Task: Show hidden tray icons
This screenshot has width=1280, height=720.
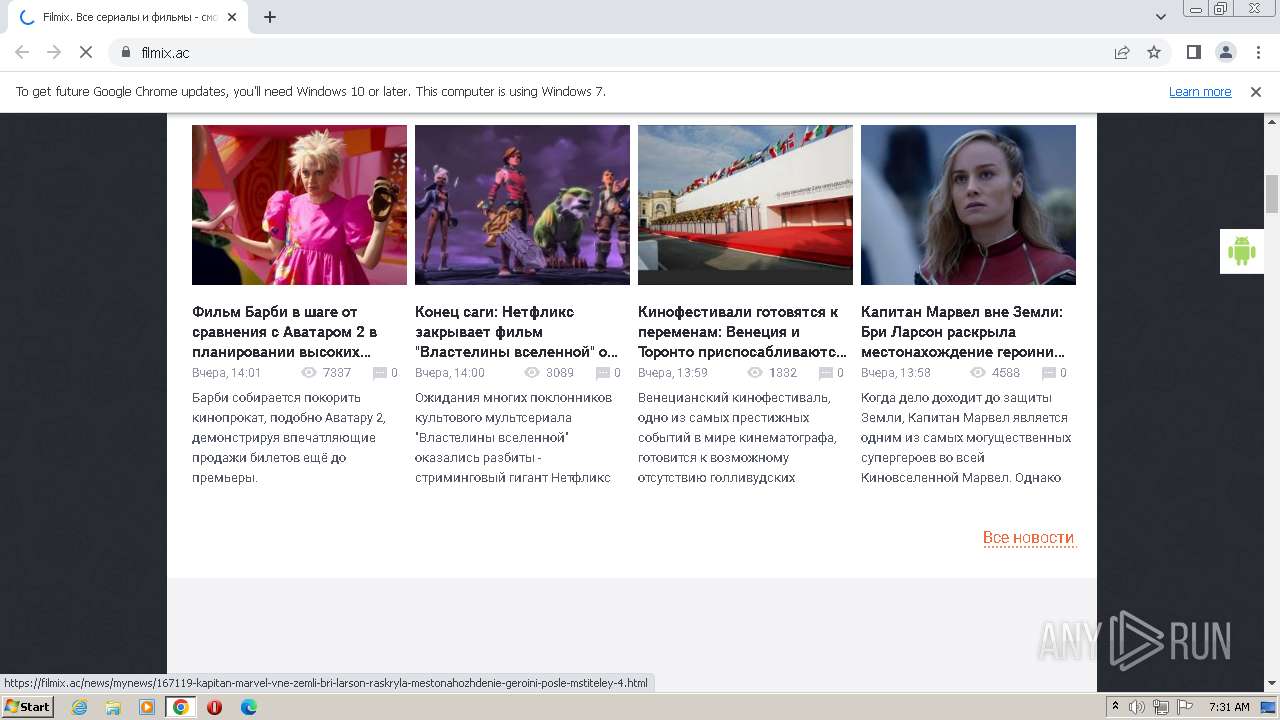Action: pos(1116,707)
